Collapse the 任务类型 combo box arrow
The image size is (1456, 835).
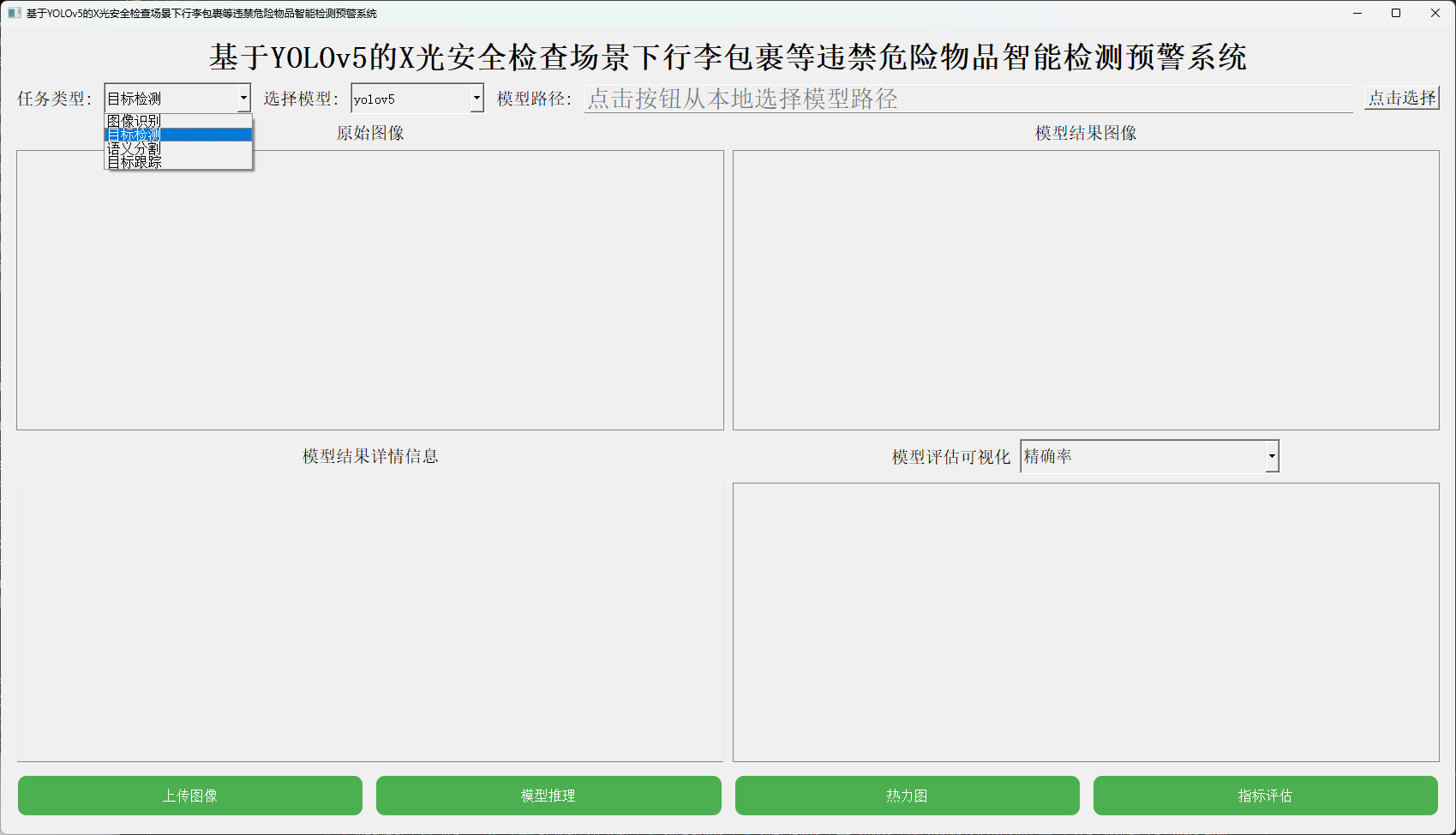click(243, 99)
